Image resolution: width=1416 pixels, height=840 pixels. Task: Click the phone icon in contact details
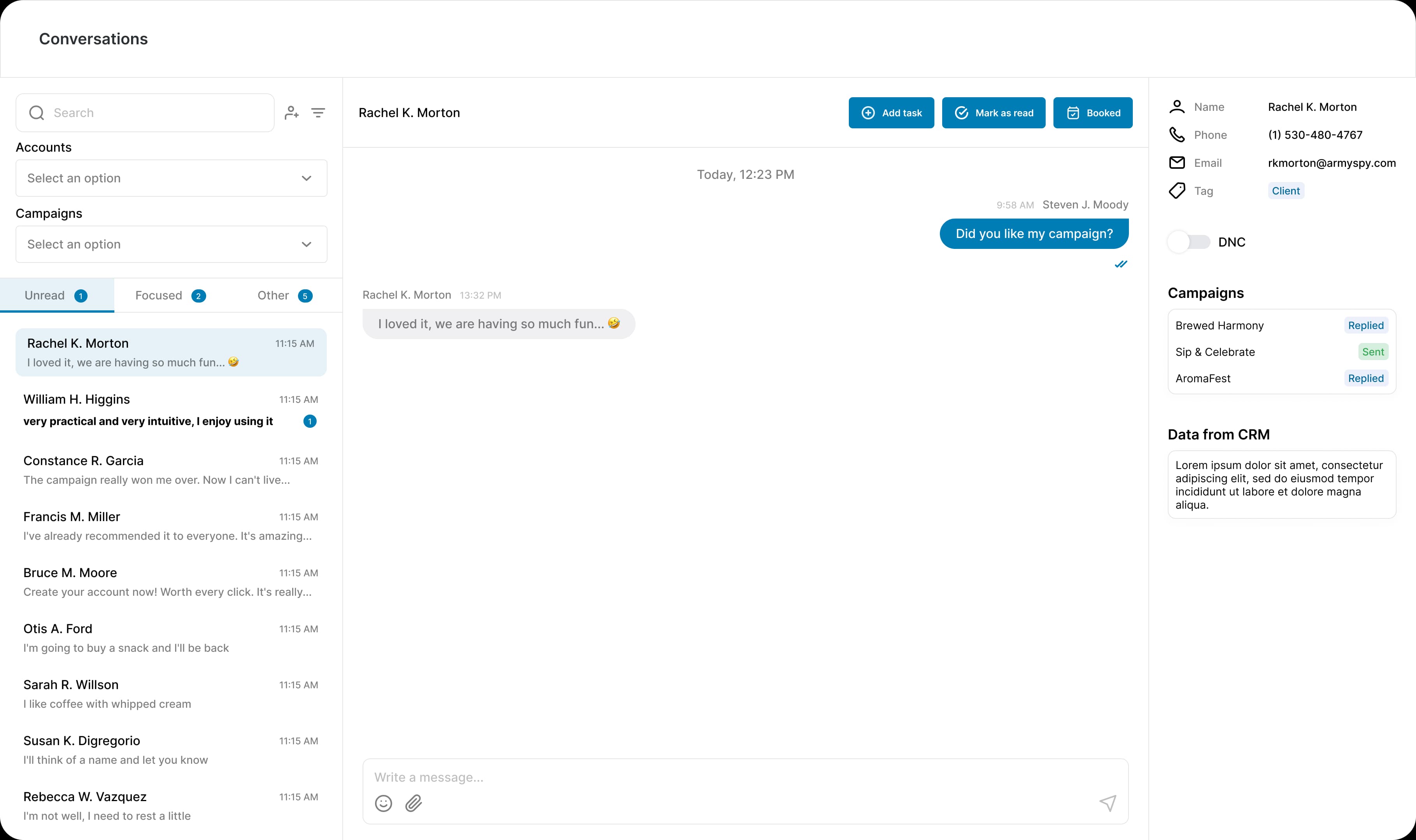[x=1177, y=135]
